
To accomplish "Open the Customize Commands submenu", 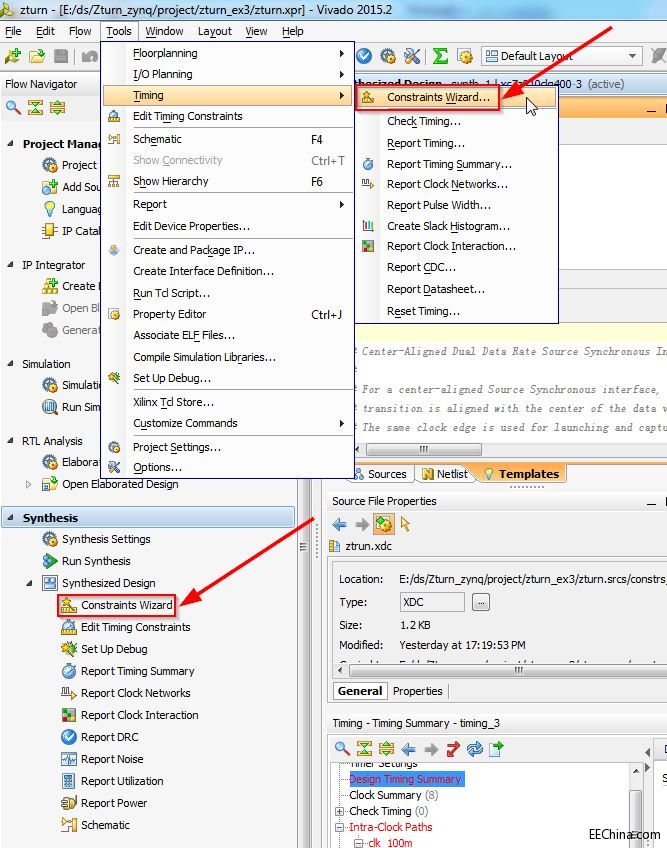I will [x=227, y=423].
